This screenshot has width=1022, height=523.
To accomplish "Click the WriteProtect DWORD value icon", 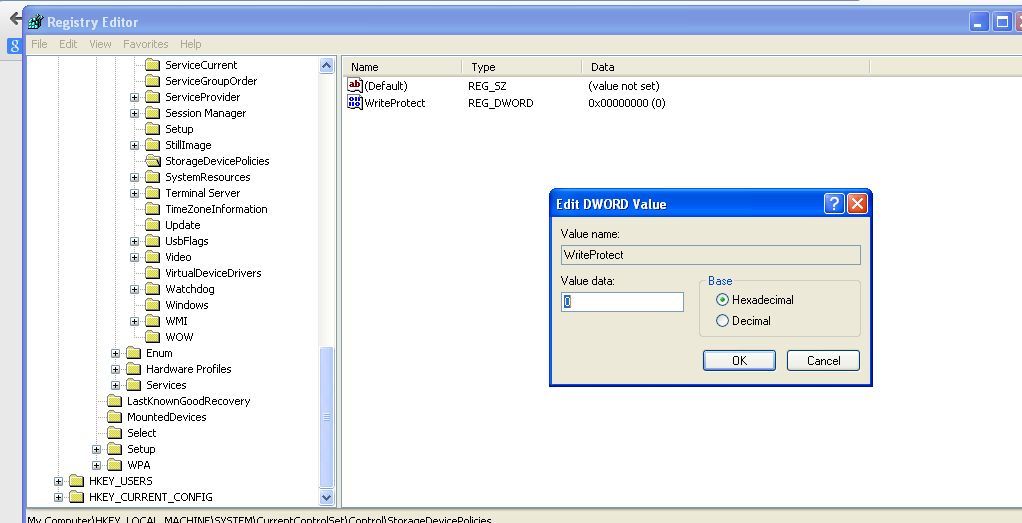I will click(355, 103).
